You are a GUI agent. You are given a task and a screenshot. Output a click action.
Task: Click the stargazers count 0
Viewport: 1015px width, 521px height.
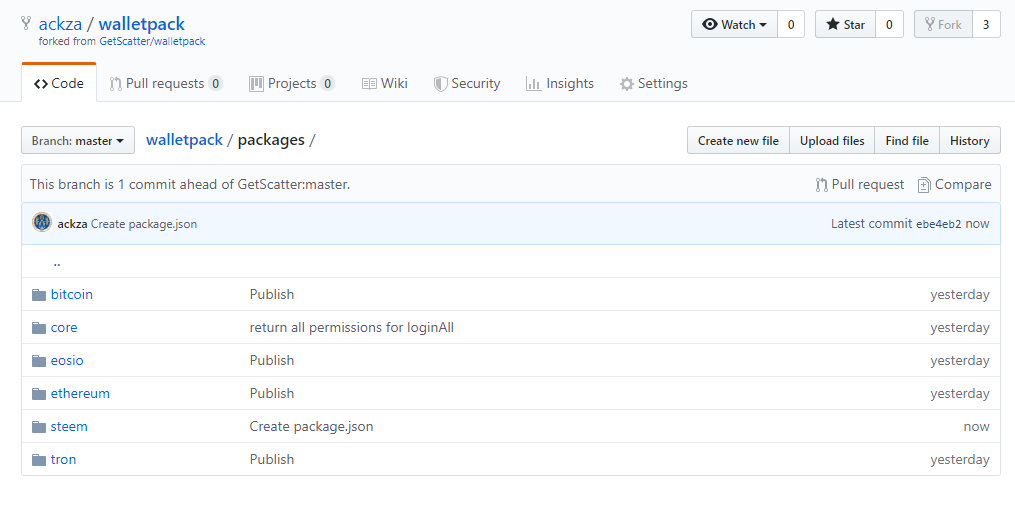click(889, 25)
